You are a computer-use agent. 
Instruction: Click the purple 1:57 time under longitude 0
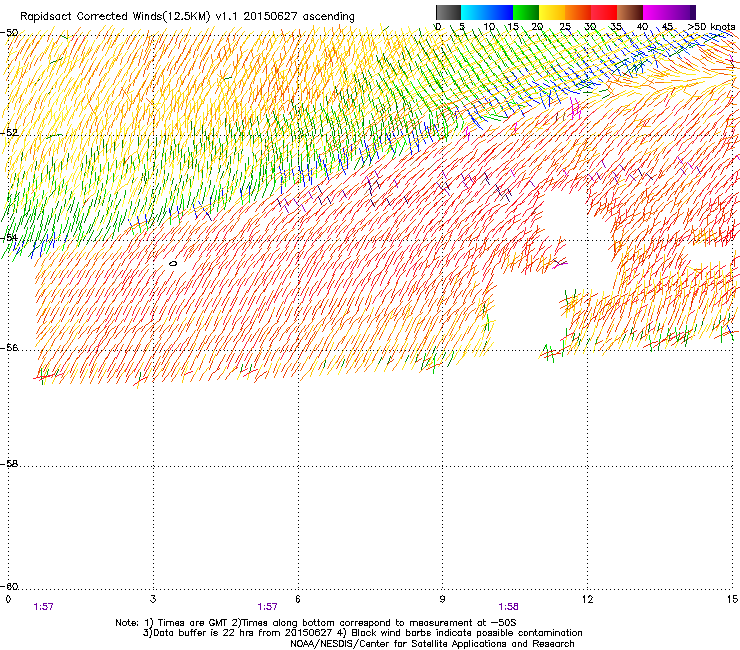[x=43, y=607]
